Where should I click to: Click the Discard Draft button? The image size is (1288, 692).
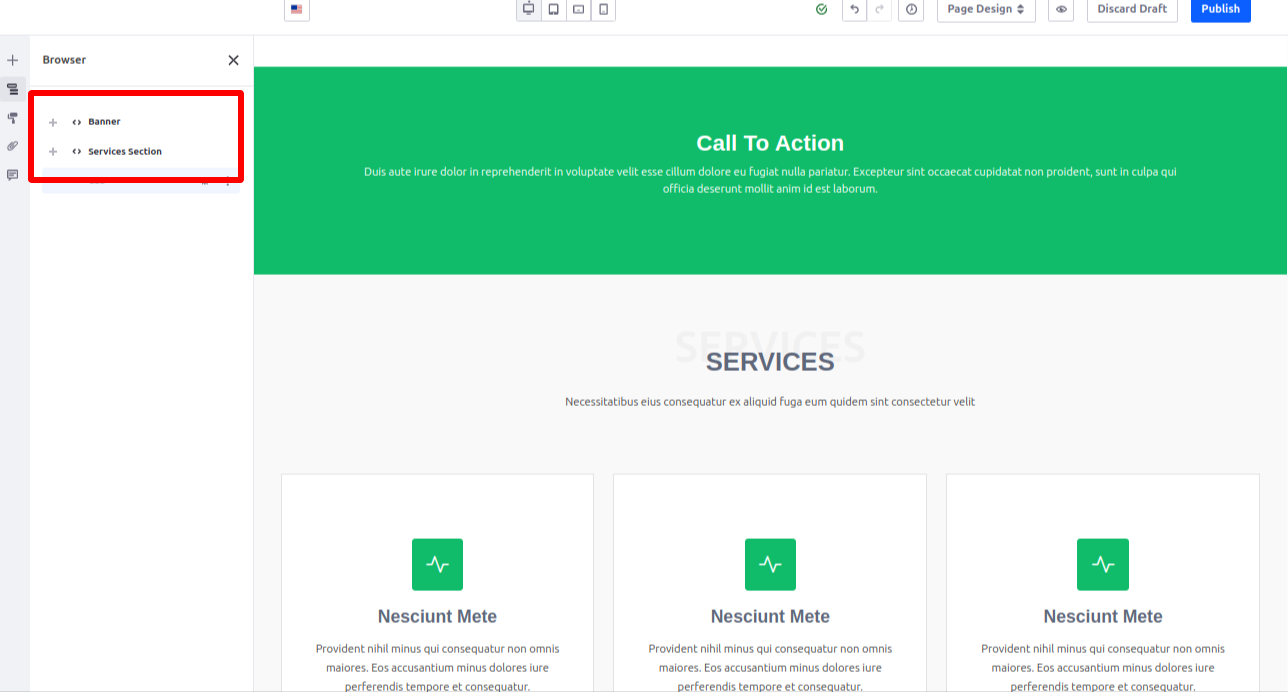click(1132, 9)
